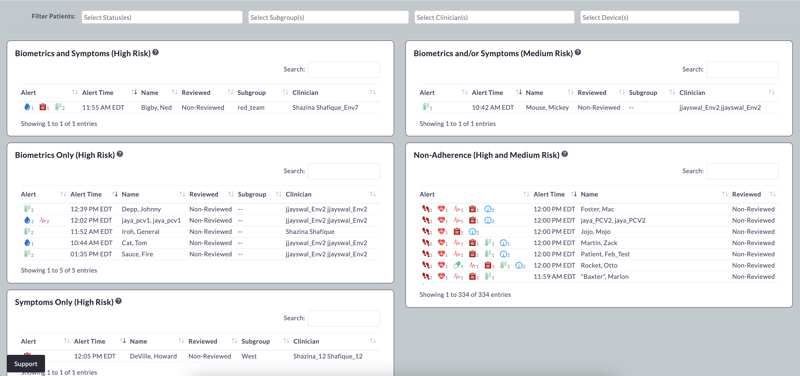
Task: Click blue droplet icon in jaya_pcv1 row
Action: pos(27,220)
